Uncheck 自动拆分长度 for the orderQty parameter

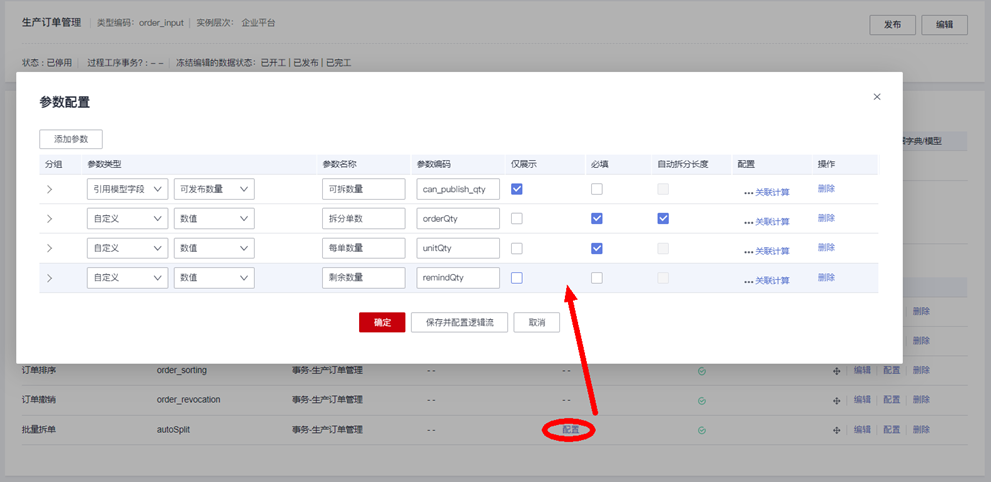pyautogui.click(x=664, y=218)
